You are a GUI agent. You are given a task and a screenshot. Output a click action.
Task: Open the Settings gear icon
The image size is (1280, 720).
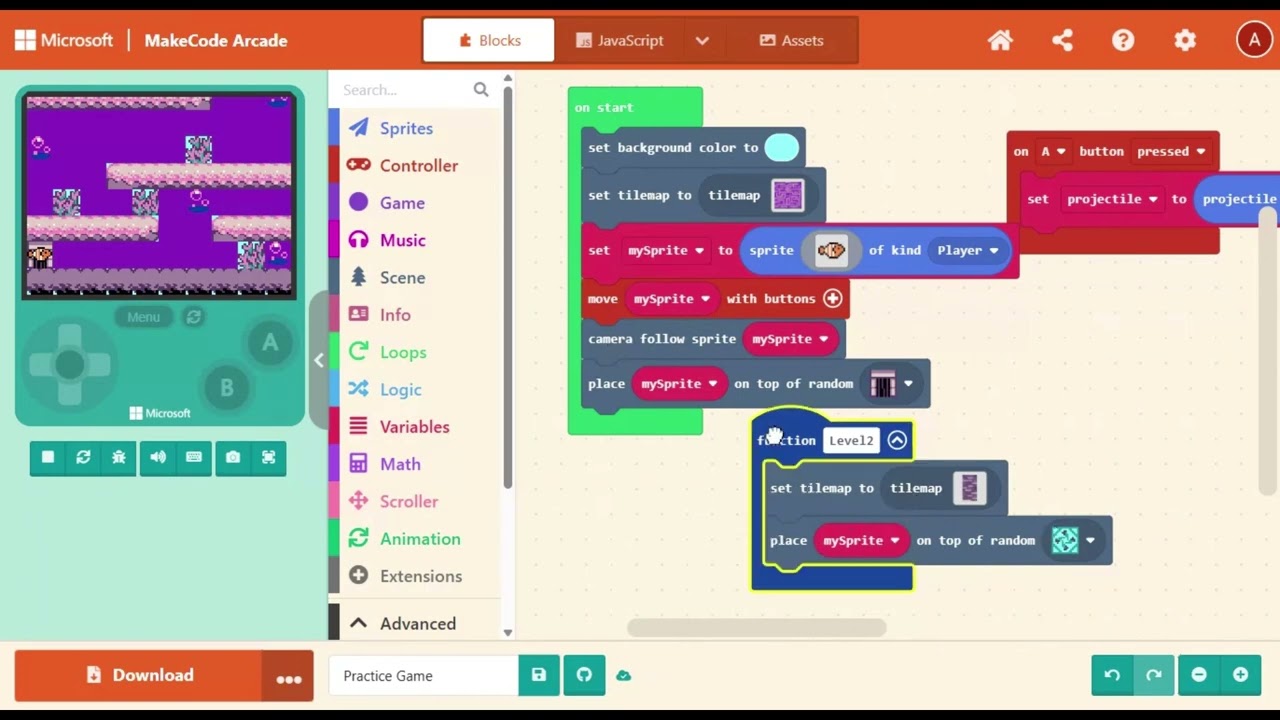(x=1185, y=40)
